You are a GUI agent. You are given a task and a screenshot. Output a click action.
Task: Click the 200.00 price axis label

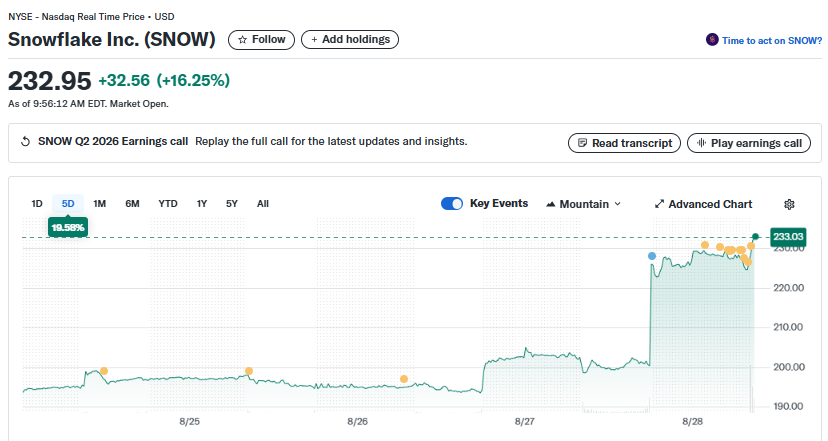click(x=789, y=367)
